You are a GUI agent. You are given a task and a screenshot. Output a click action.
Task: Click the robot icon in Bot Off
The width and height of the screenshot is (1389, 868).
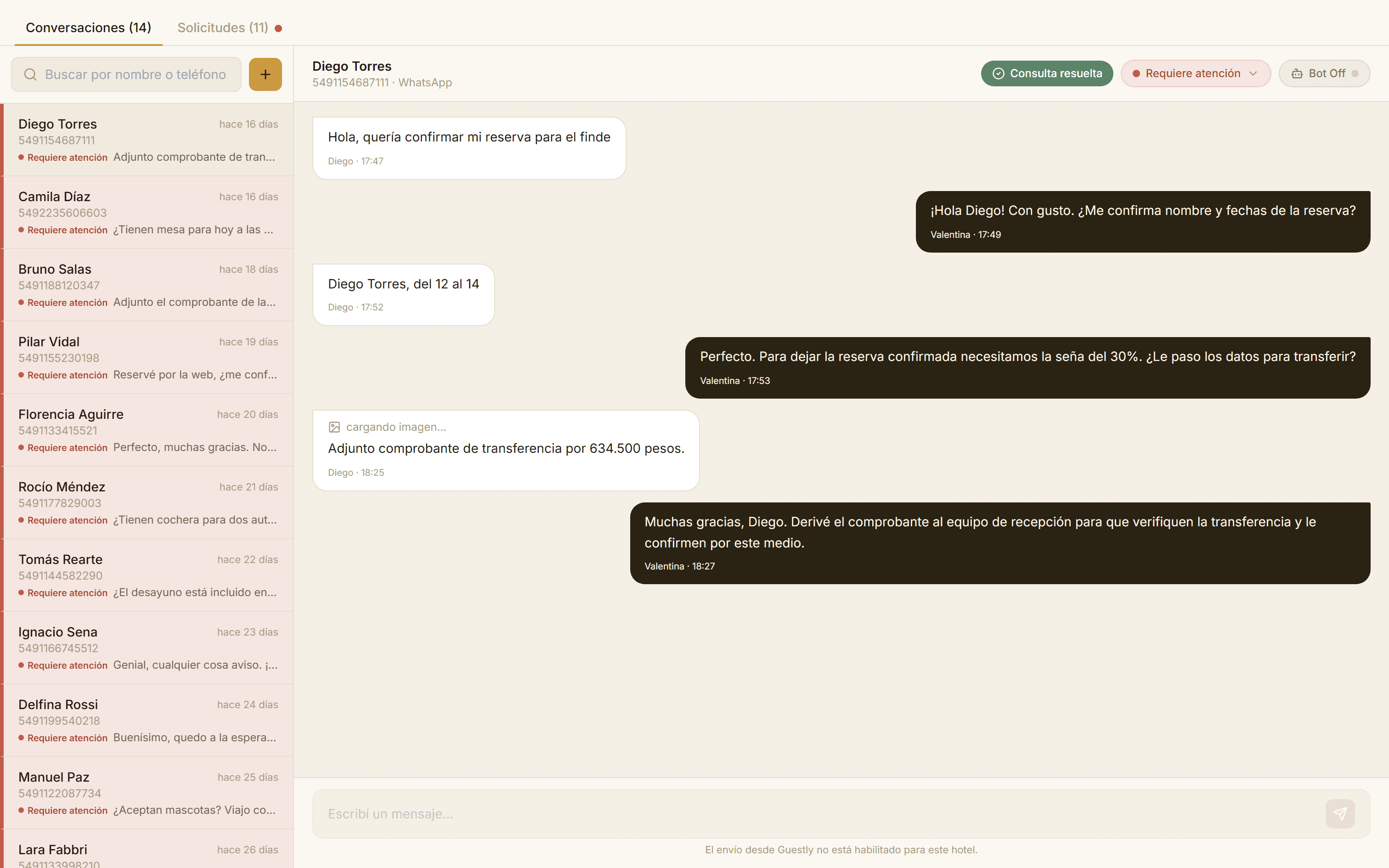pos(1297,73)
